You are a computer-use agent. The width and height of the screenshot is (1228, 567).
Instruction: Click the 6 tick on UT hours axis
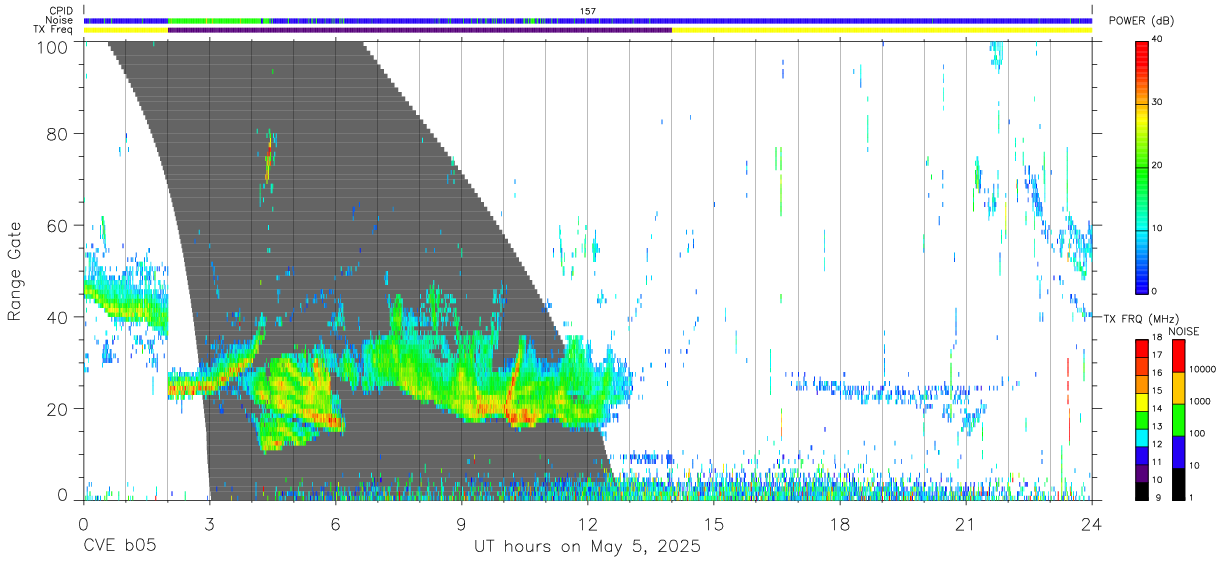coord(335,523)
